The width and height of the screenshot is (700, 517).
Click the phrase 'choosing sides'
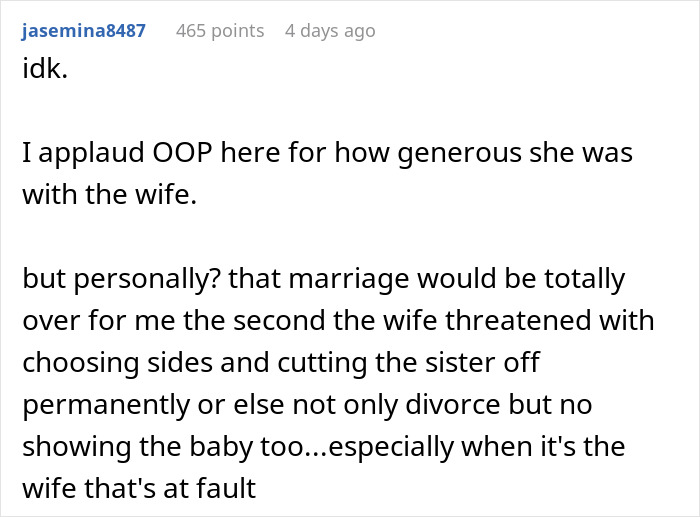pos(117,364)
